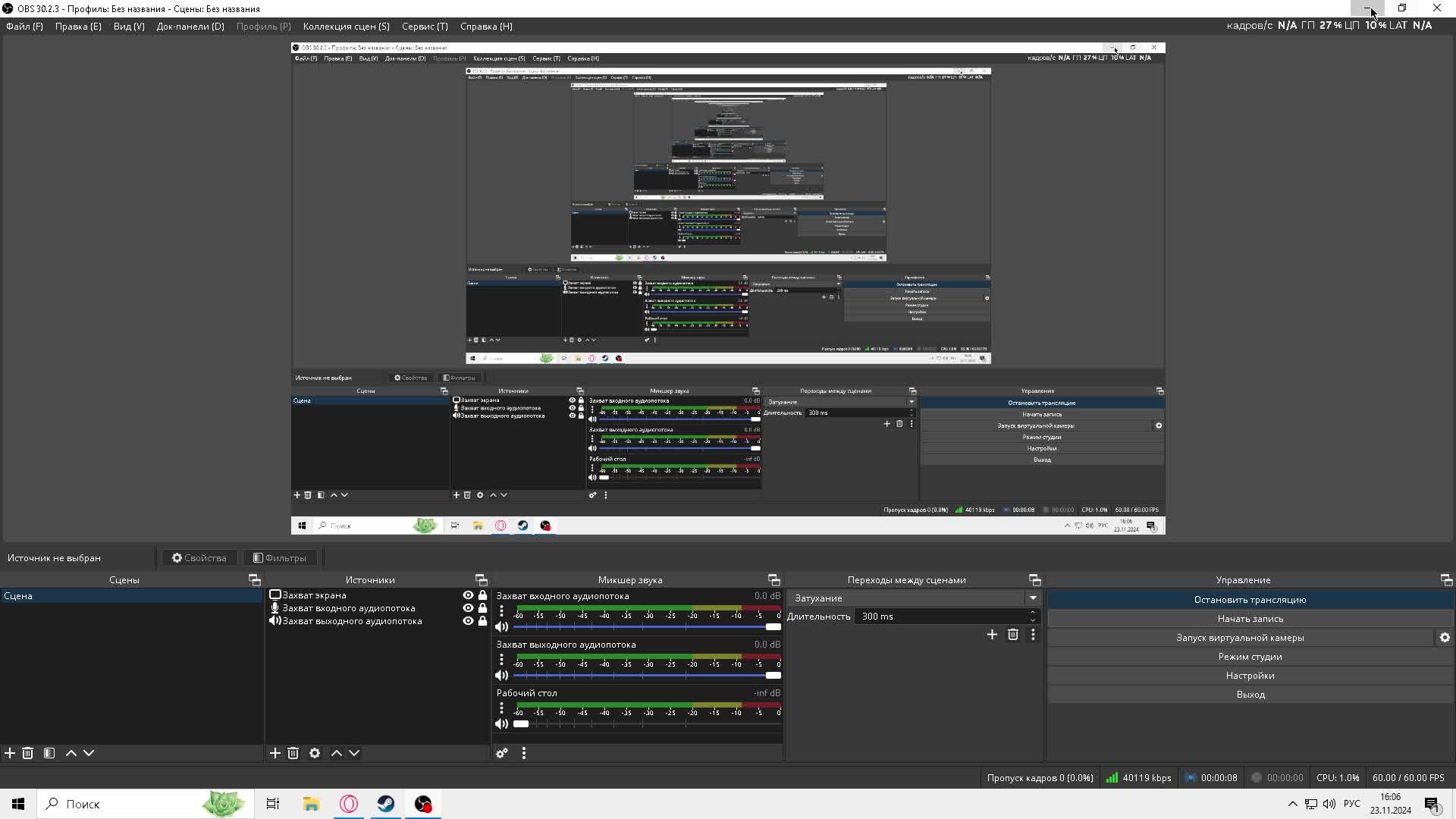Viewport: 1456px width, 819px height.
Task: Toggle visibility of Захват входного аудиопотока source
Action: [x=468, y=608]
